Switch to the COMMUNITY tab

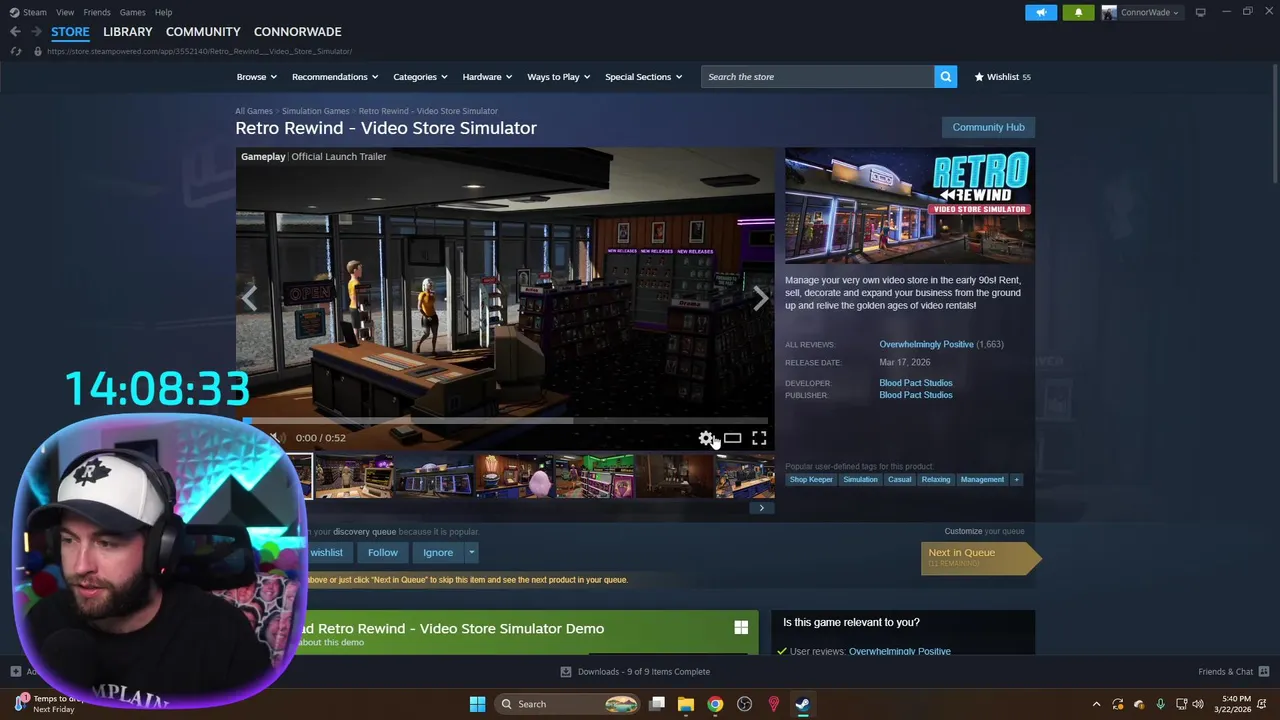coord(203,32)
